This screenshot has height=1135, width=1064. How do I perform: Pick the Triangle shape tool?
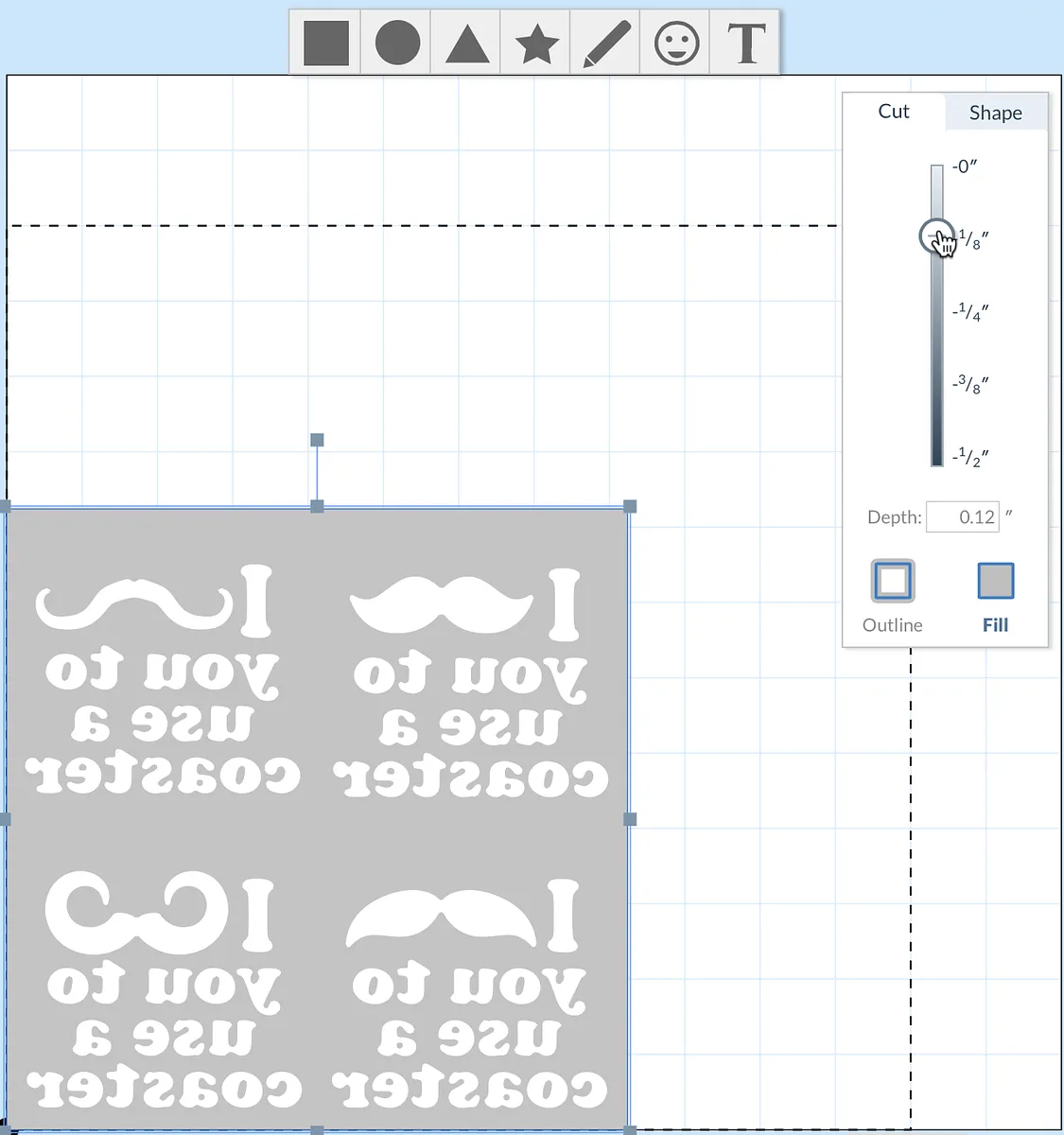466,44
